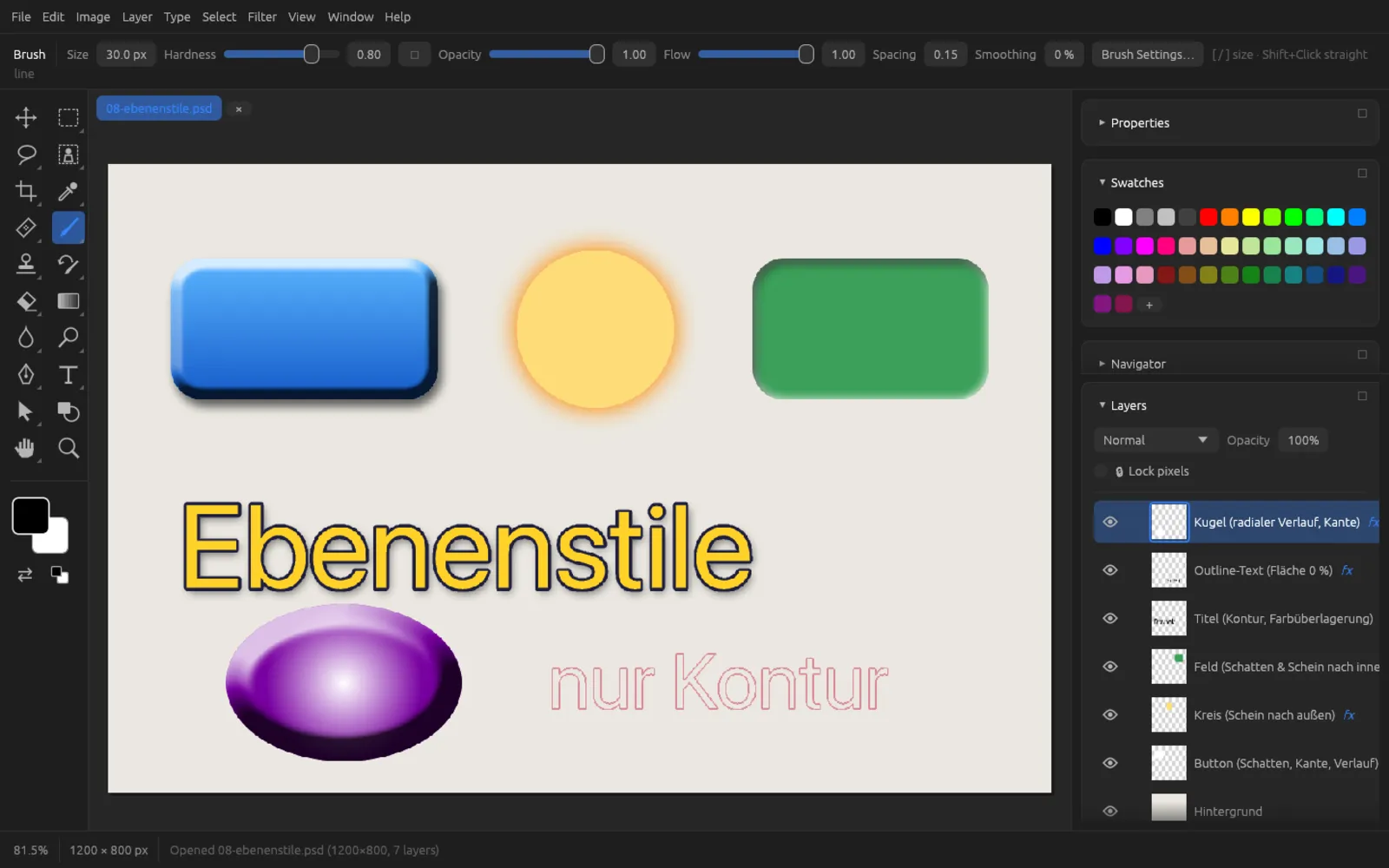Viewport: 1389px width, 868px height.
Task: Select the Blur droplet tool
Action: click(x=26, y=338)
